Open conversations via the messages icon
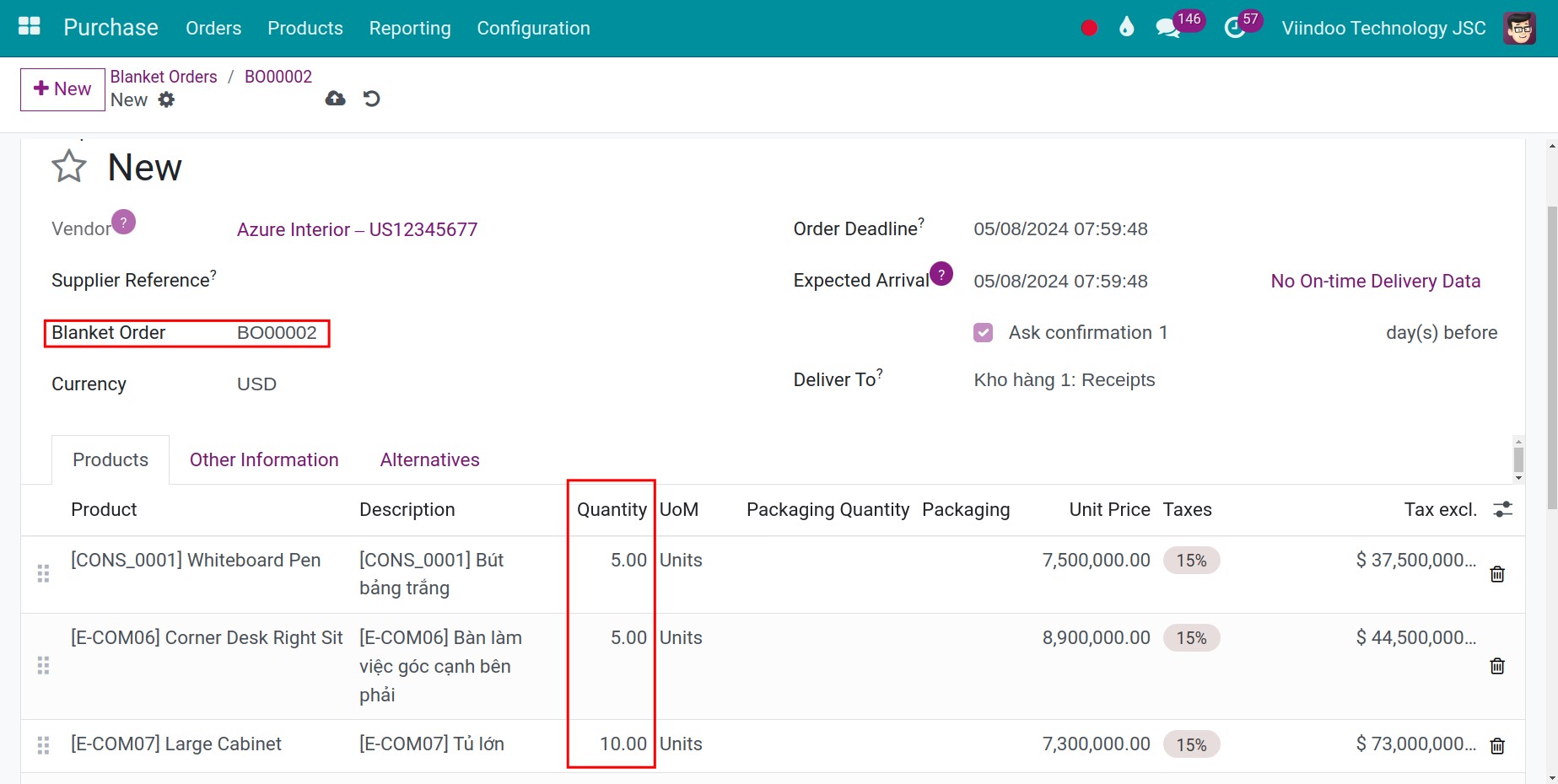The width and height of the screenshot is (1558, 784). coord(1168,26)
